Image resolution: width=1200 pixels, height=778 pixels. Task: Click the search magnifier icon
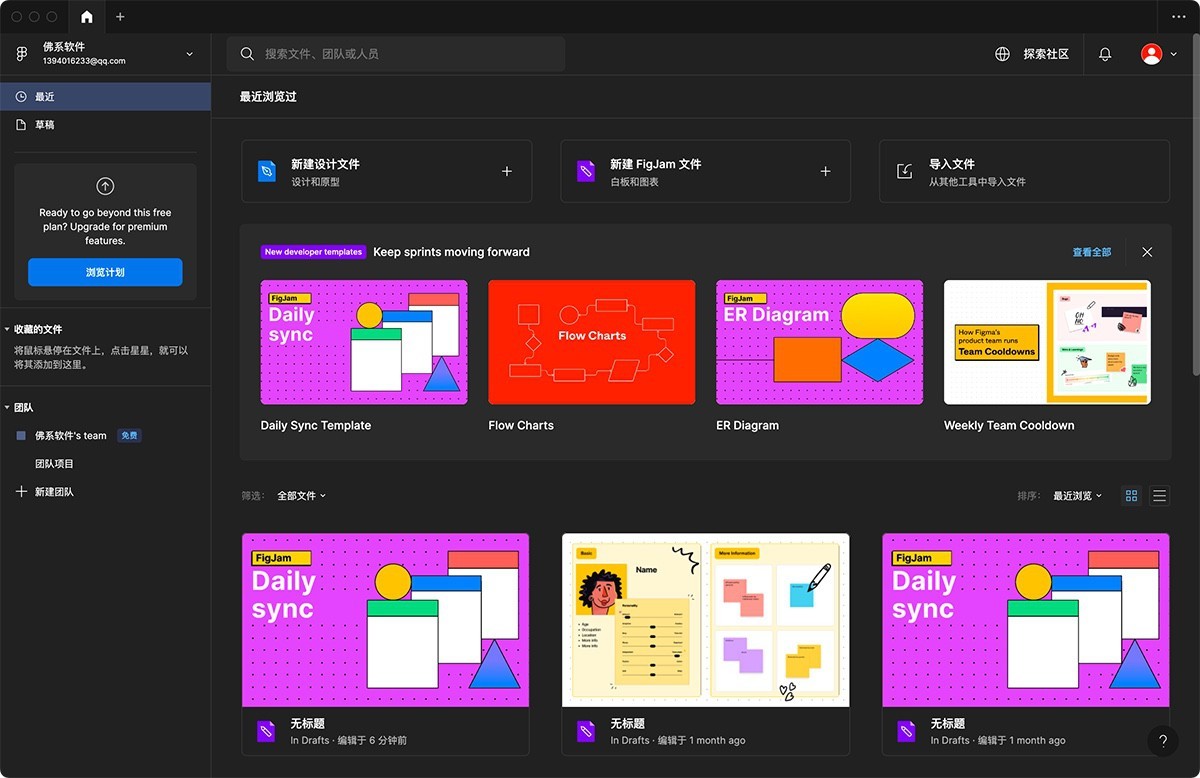(247, 54)
